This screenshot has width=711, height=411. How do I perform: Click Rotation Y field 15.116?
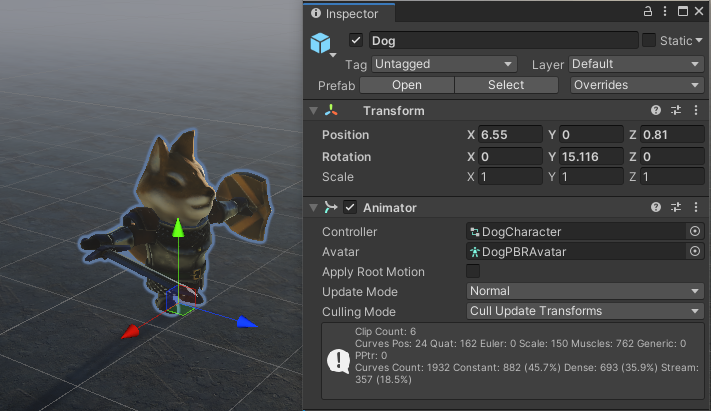coord(591,157)
